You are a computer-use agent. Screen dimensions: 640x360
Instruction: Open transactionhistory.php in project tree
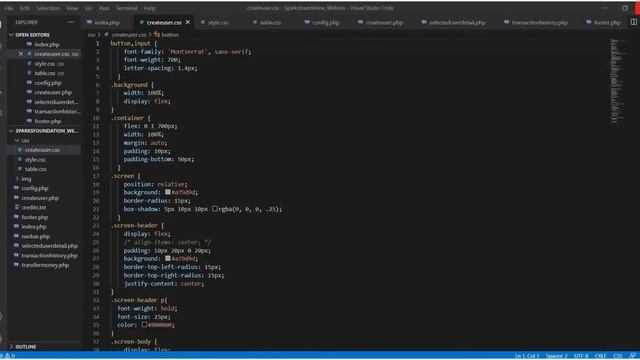coord(49,256)
